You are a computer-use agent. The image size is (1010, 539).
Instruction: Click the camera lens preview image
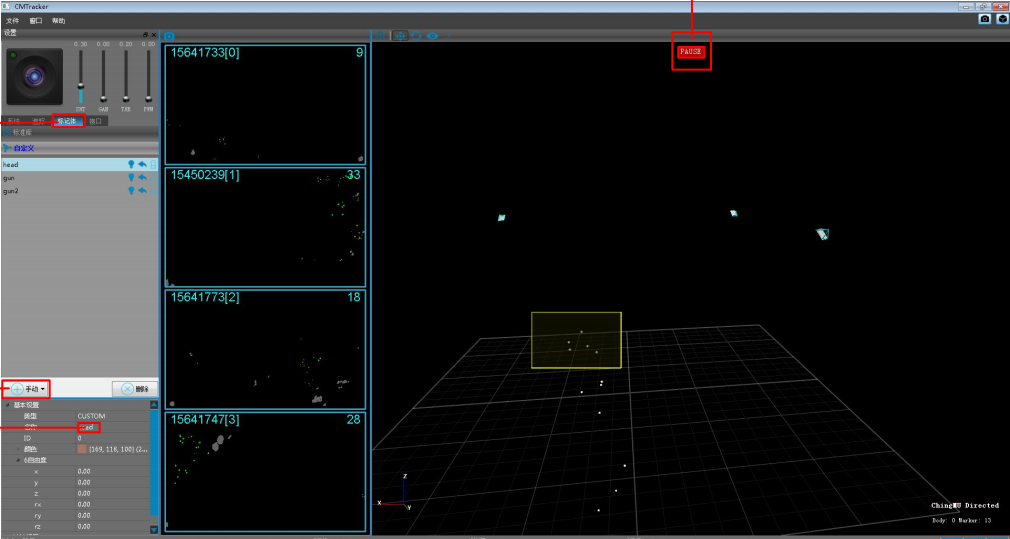(x=35, y=77)
